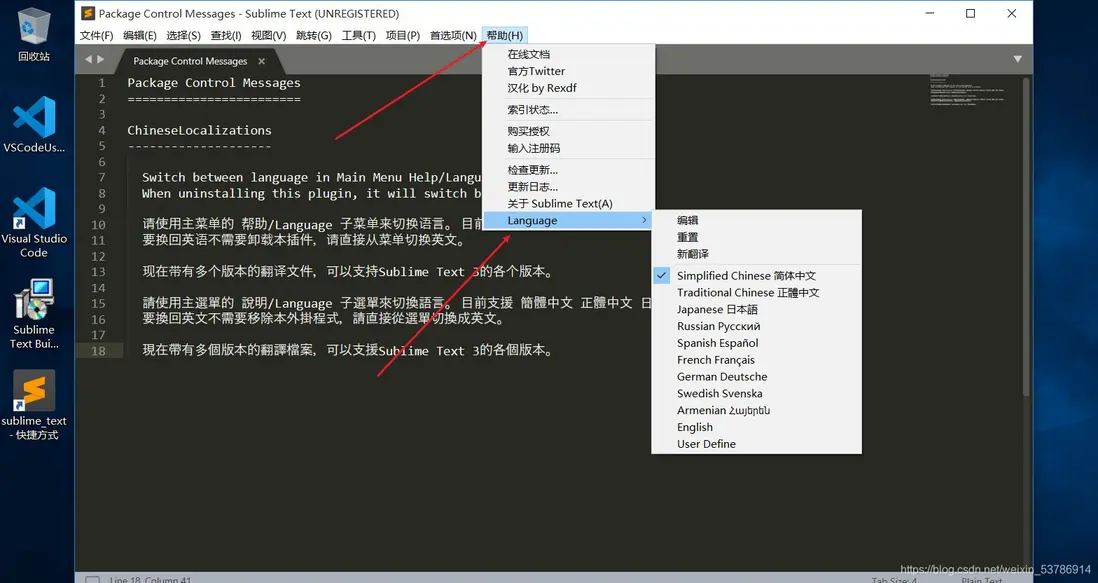Toggle the side bar status bar icon
Screen dimensions: 1098x583
coord(92,580)
